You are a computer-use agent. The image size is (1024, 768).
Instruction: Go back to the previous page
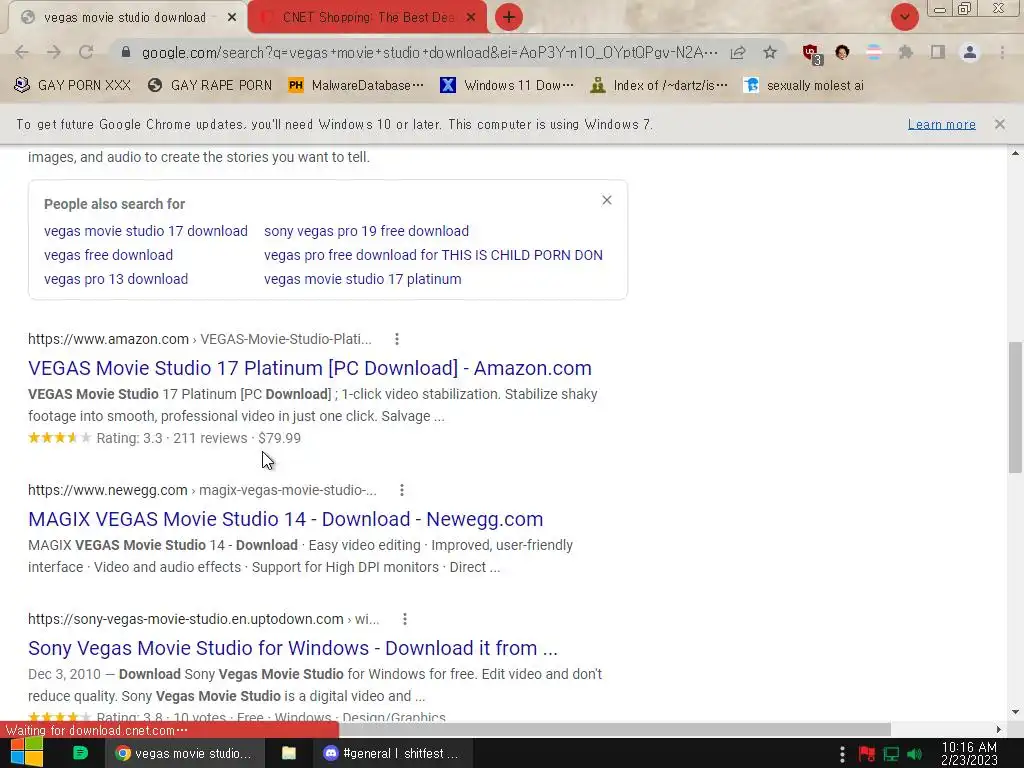pyautogui.click(x=22, y=52)
